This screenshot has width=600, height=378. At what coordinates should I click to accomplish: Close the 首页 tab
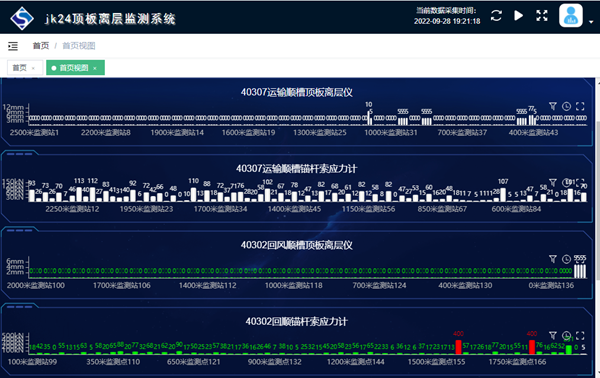click(33, 68)
